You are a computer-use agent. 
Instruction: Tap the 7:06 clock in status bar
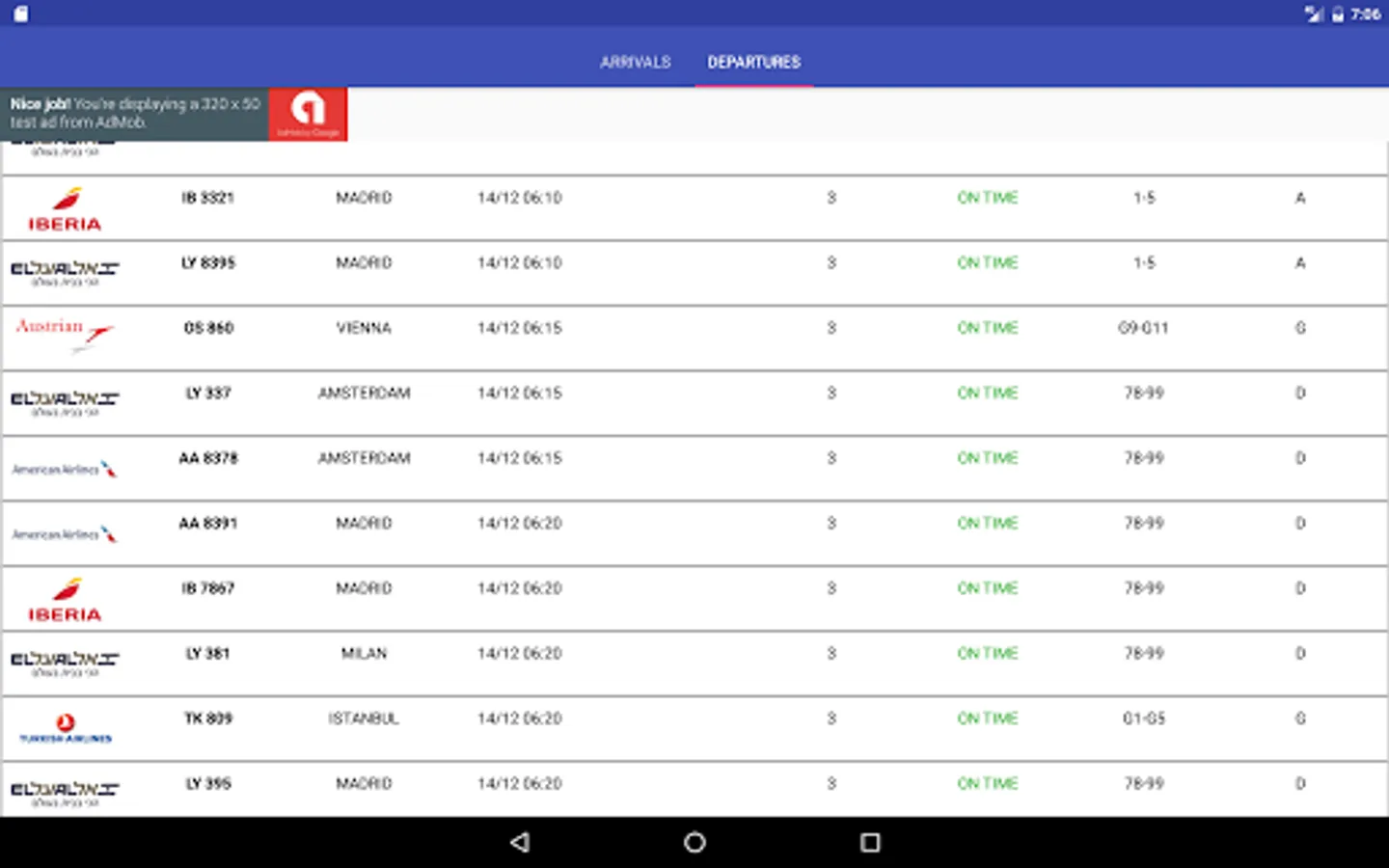[x=1365, y=14]
